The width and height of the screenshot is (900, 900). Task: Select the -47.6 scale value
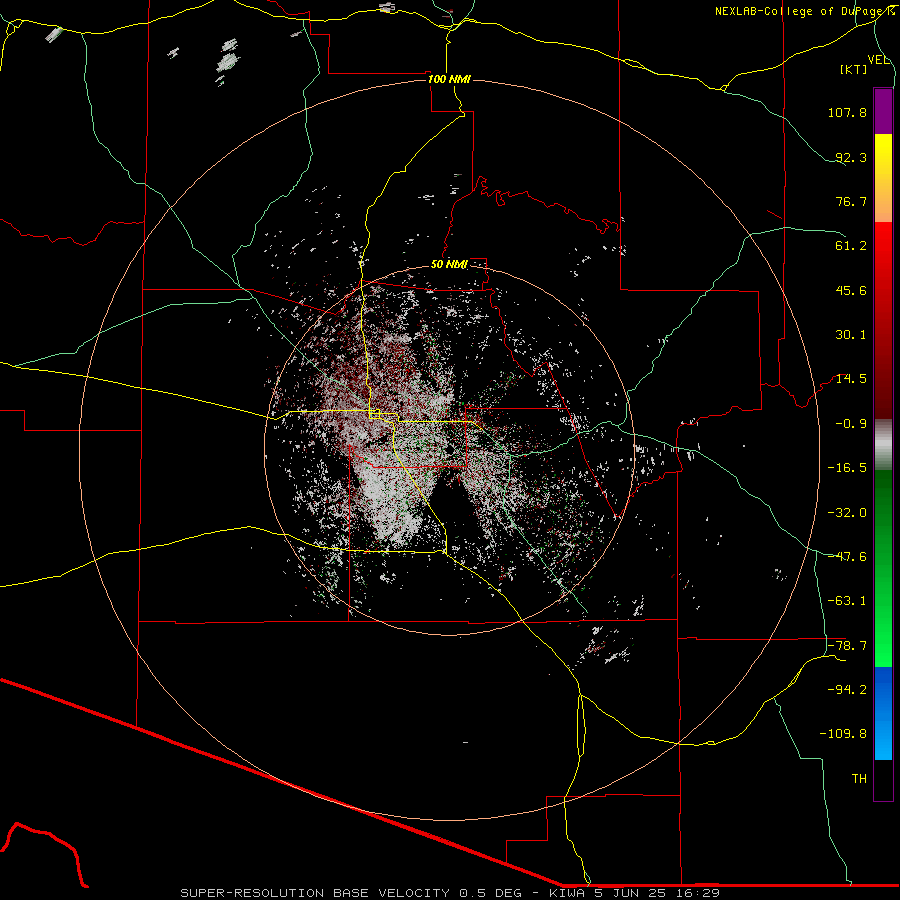pyautogui.click(x=847, y=557)
